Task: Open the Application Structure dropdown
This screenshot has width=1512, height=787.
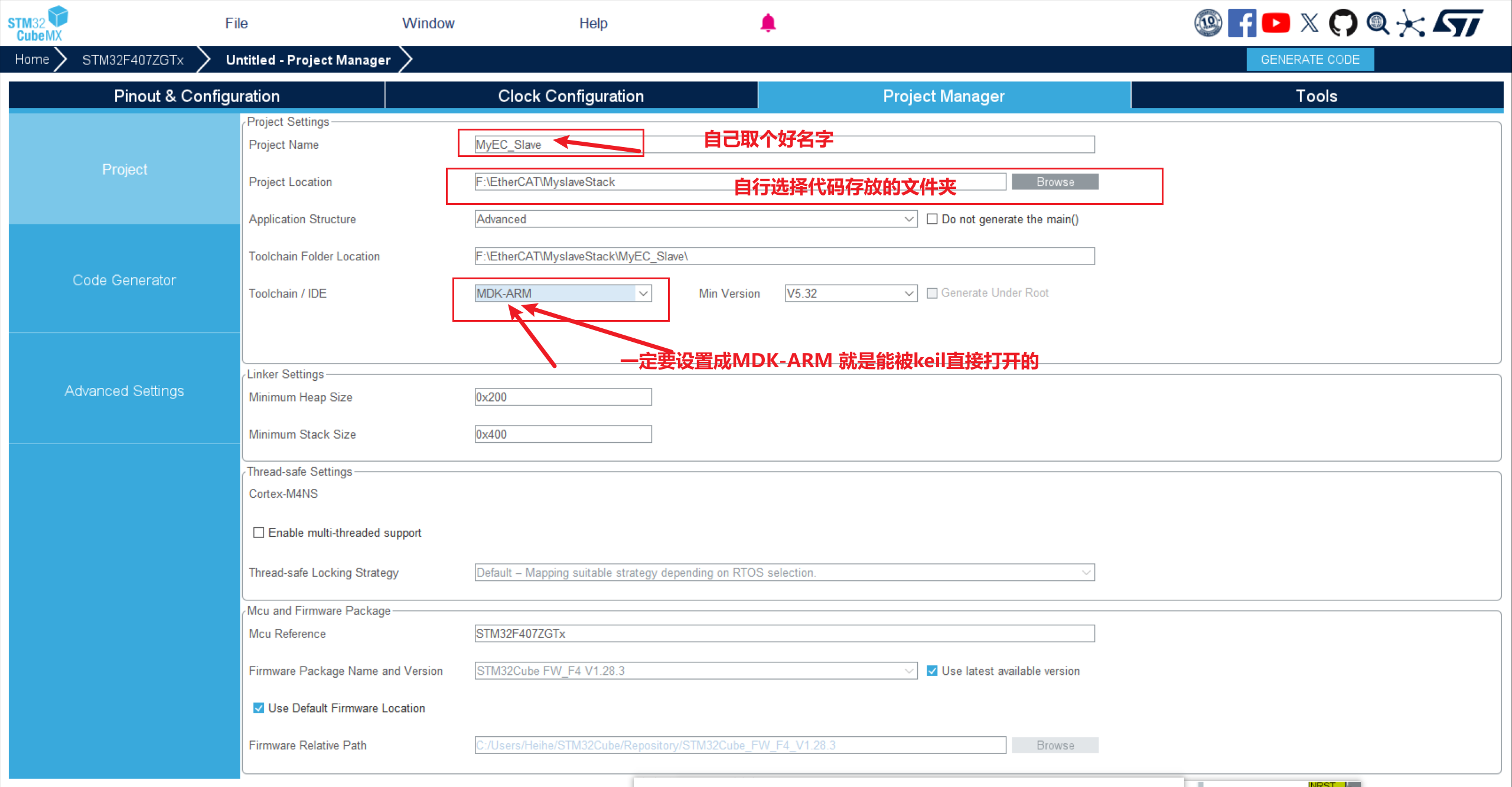Action: pyautogui.click(x=908, y=219)
